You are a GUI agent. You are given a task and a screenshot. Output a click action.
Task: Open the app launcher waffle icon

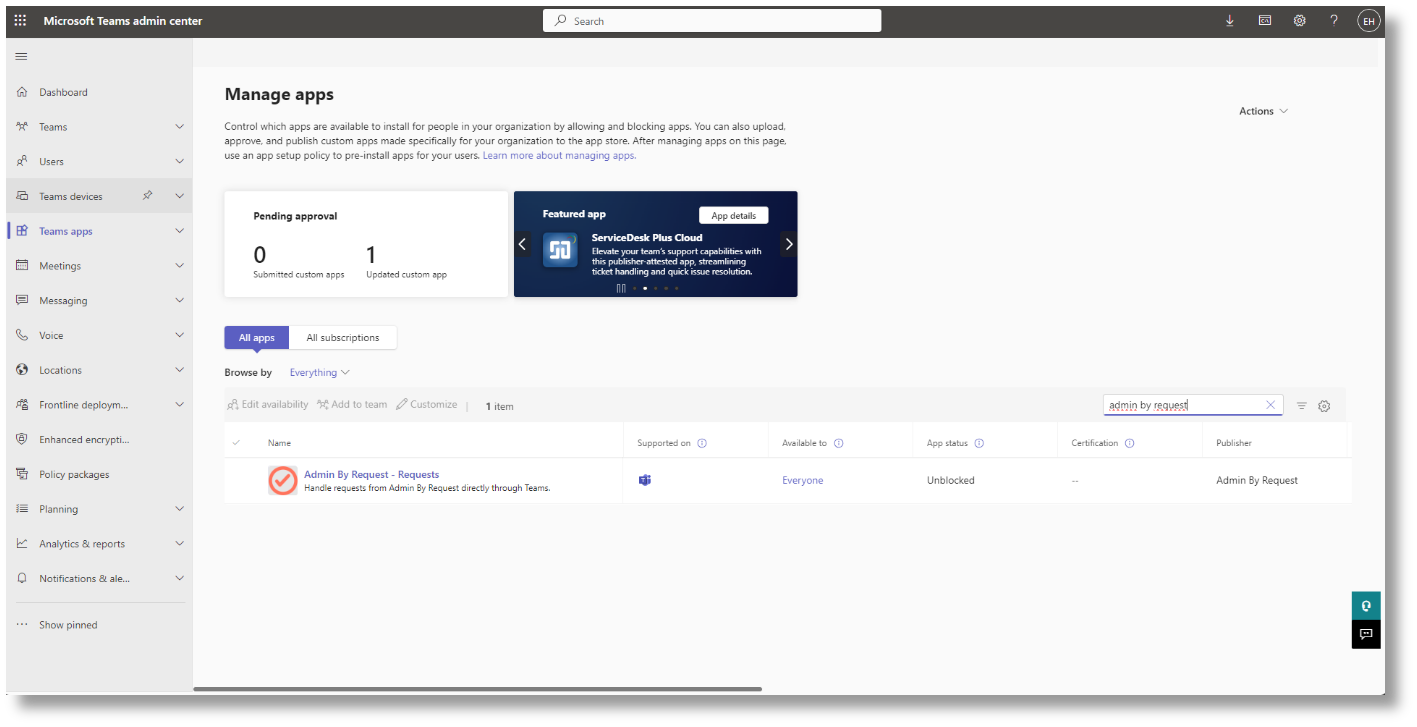coord(21,20)
